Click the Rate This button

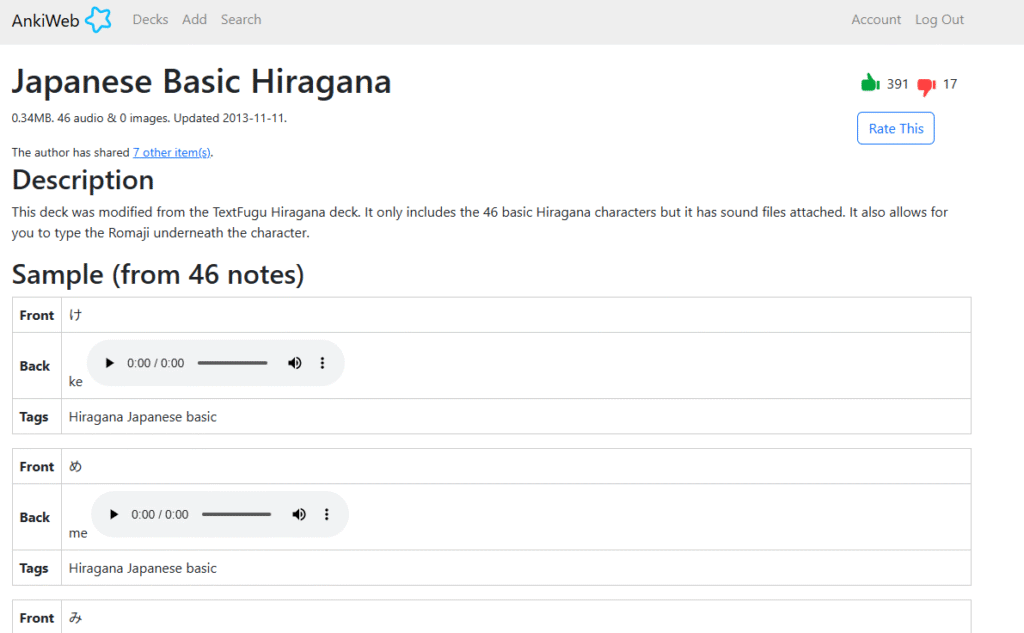[x=895, y=129]
